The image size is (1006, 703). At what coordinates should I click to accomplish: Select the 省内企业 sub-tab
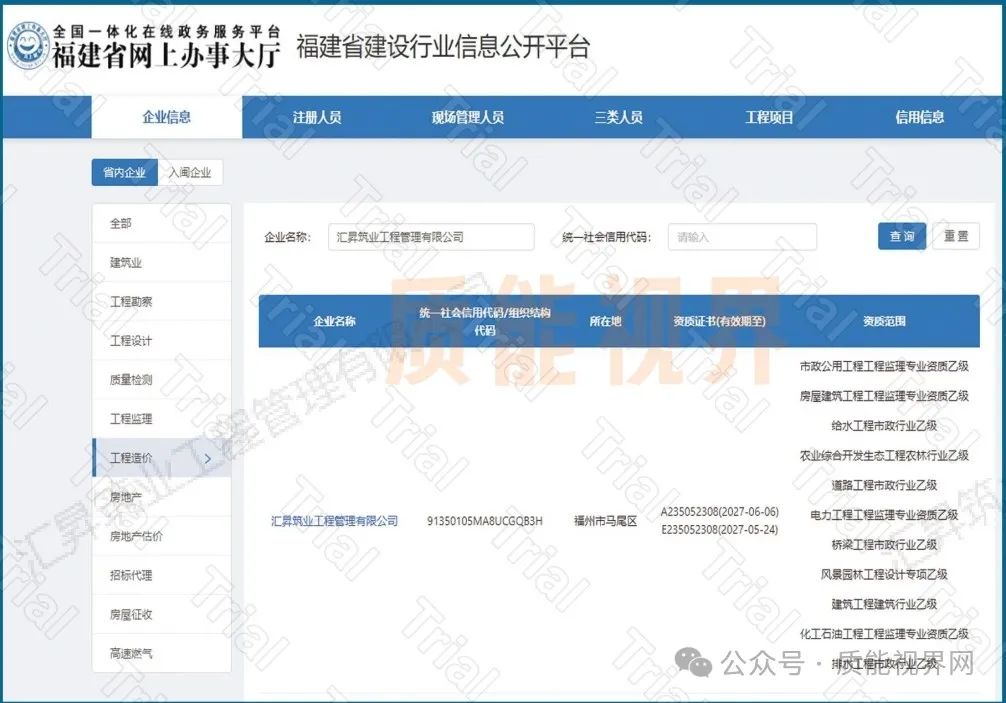coord(124,173)
